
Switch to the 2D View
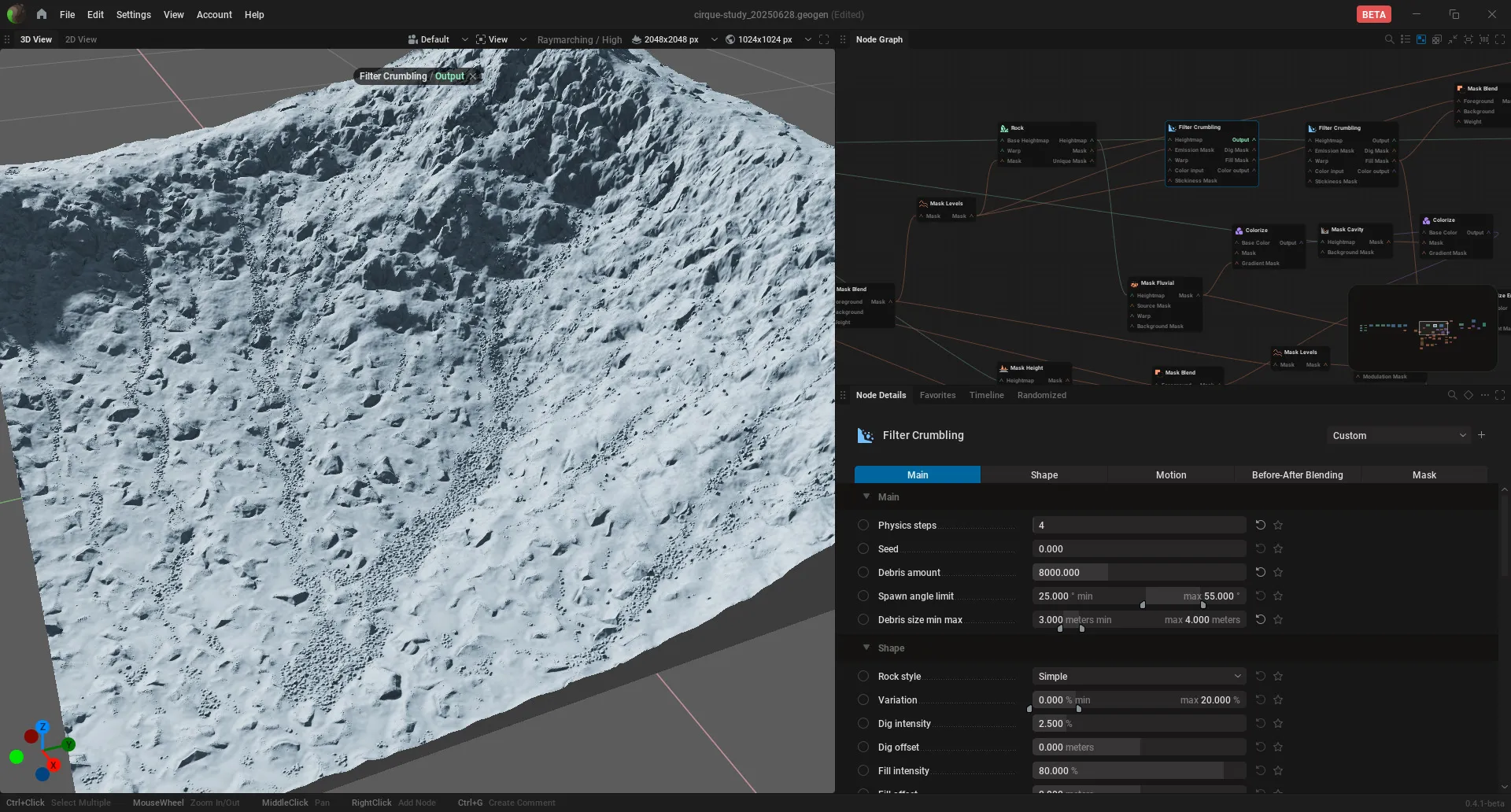click(x=81, y=39)
